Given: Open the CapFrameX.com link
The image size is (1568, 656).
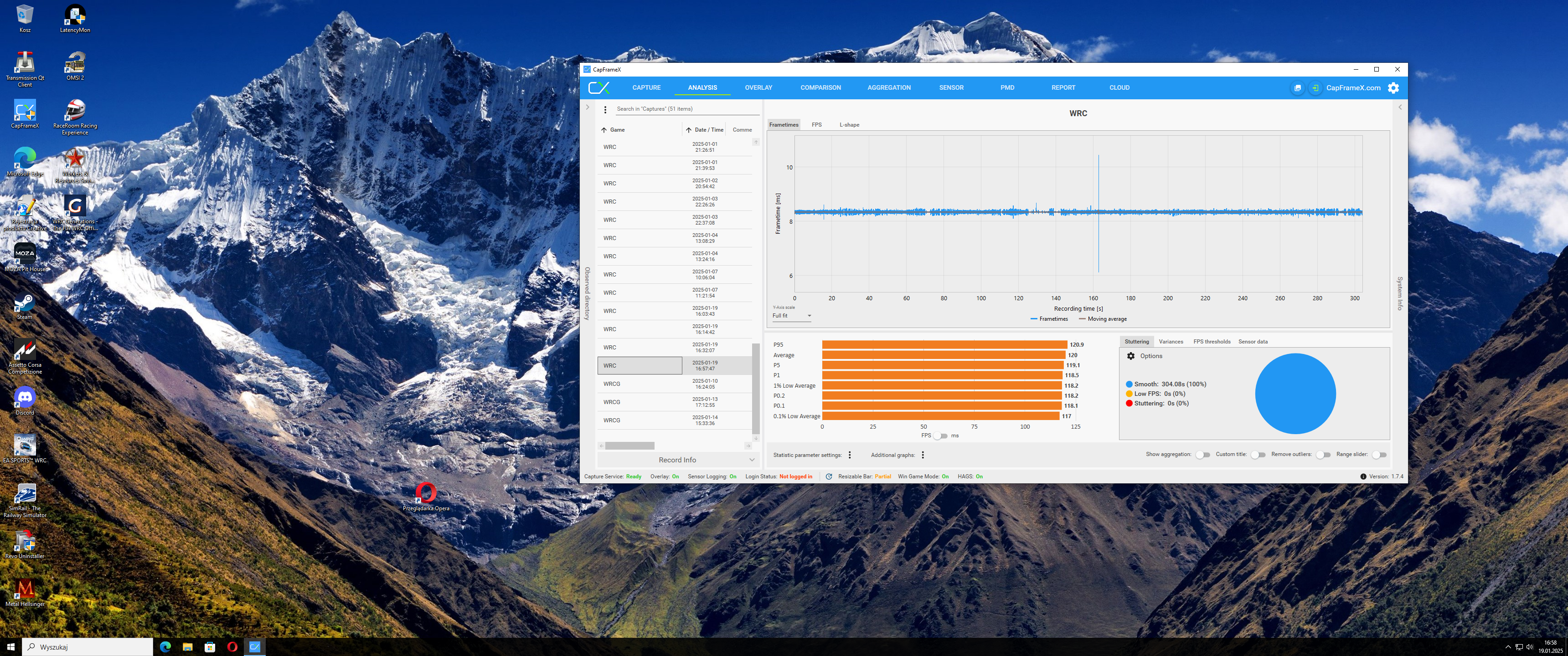Looking at the screenshot, I should point(1353,87).
